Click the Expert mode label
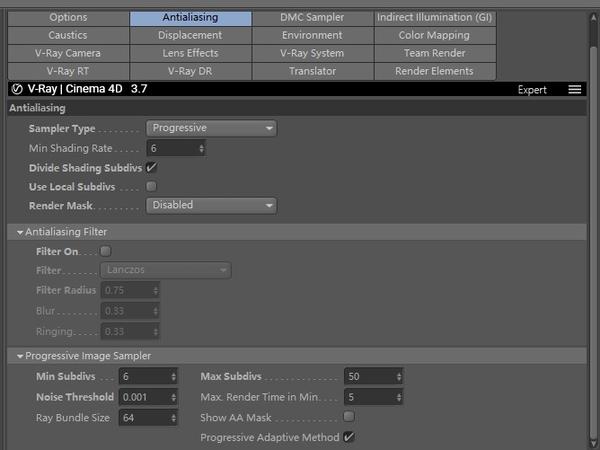 click(532, 90)
